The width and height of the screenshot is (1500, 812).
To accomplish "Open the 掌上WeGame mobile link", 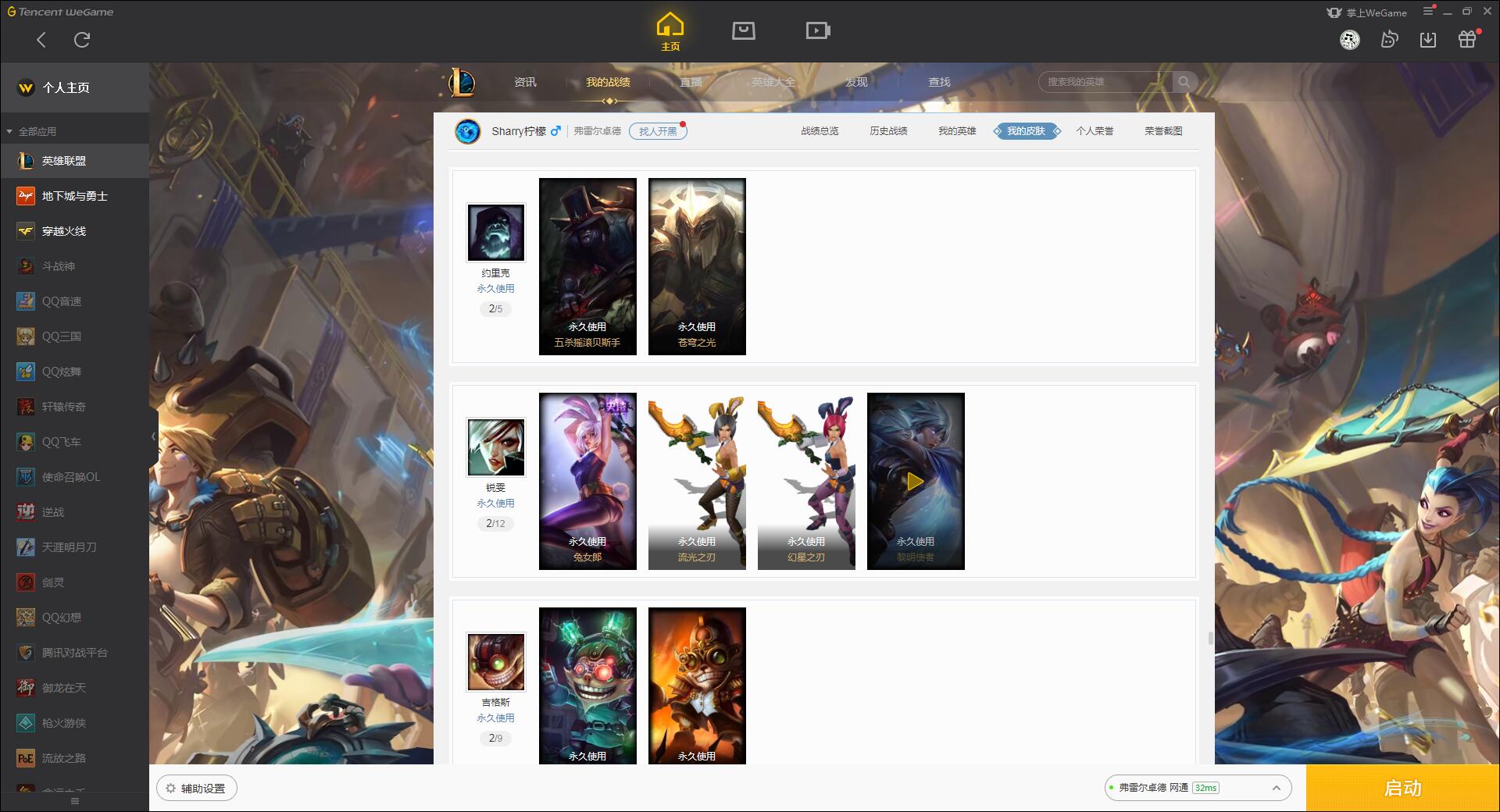I will tap(1367, 12).
